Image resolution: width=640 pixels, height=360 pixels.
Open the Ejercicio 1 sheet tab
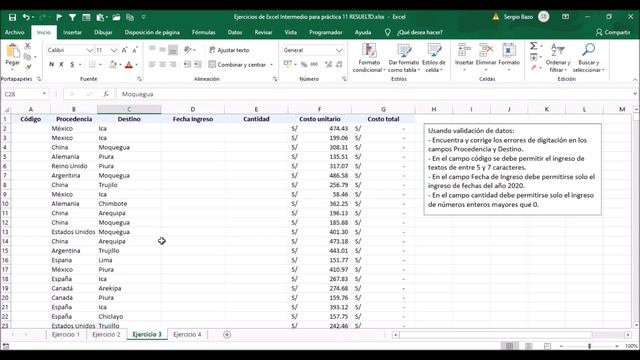66,334
